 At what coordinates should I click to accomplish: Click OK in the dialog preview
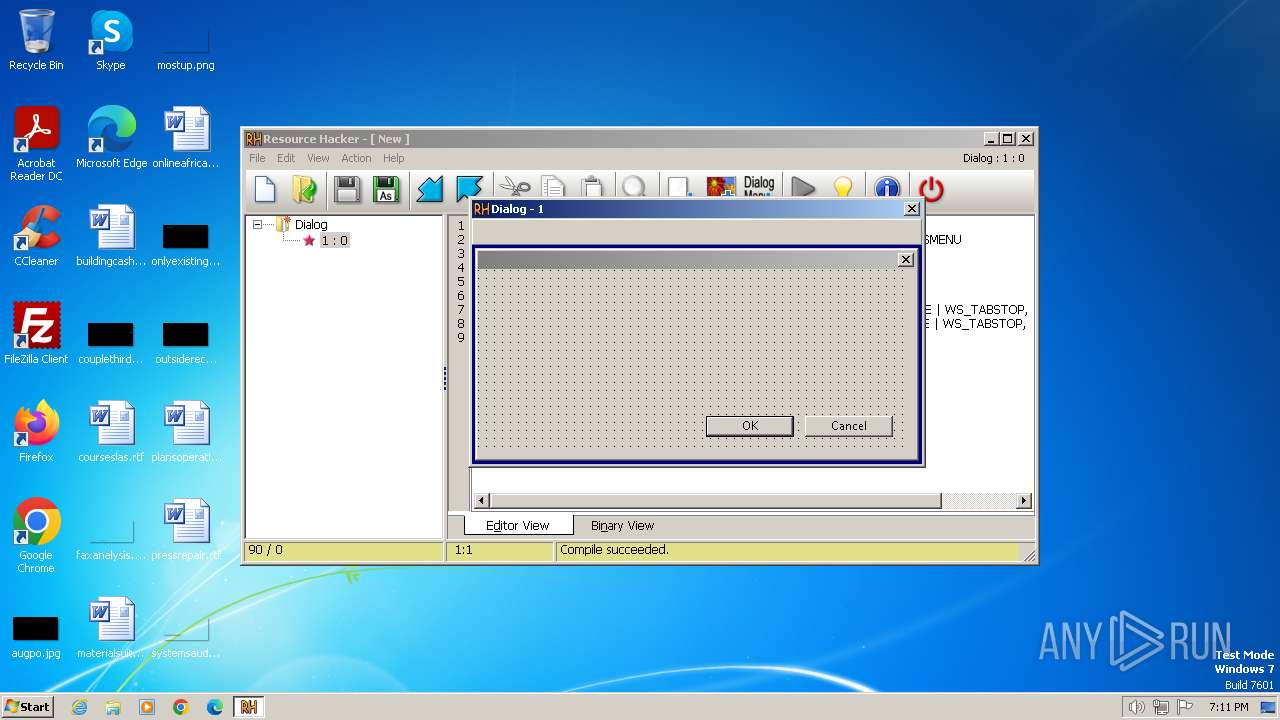point(750,426)
